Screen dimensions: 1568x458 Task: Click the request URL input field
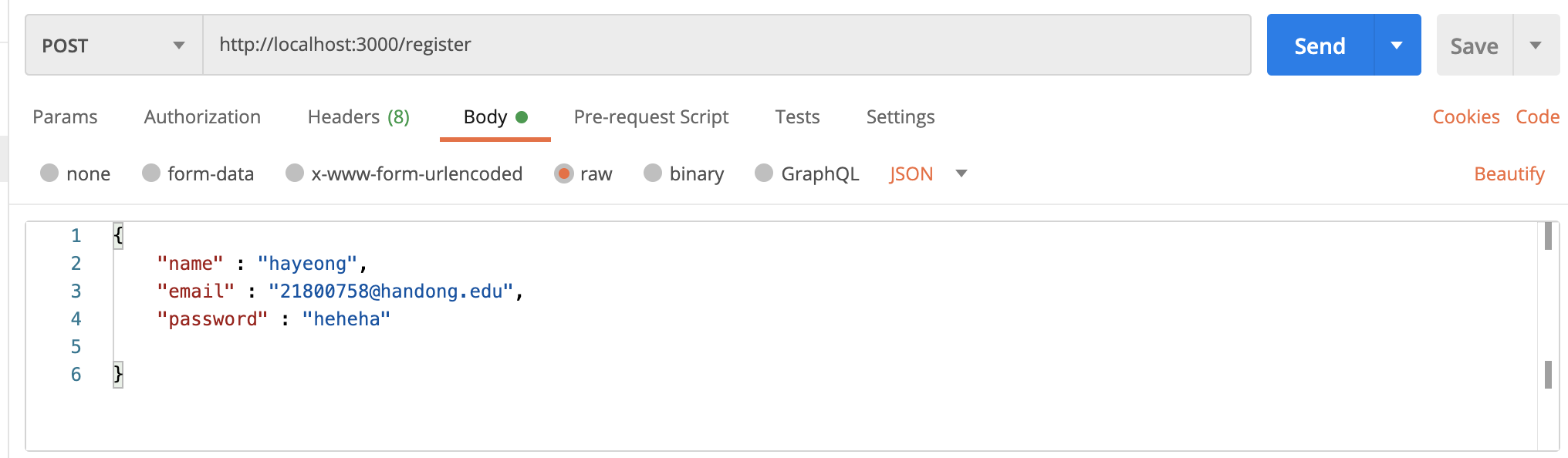727,45
